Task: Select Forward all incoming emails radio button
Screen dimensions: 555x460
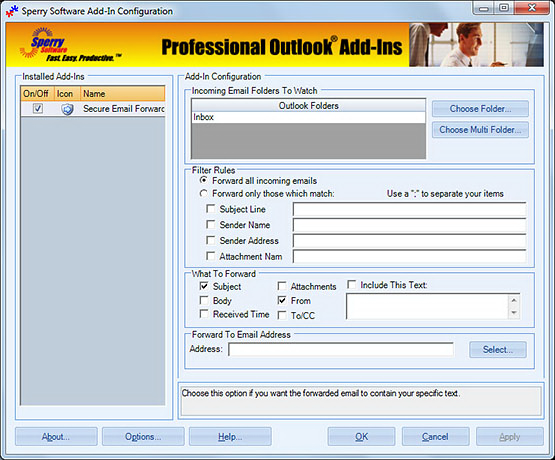Action: (x=204, y=180)
